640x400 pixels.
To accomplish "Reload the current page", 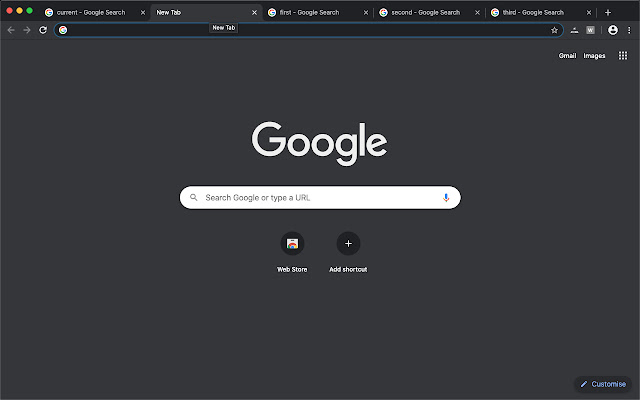I will coord(43,30).
